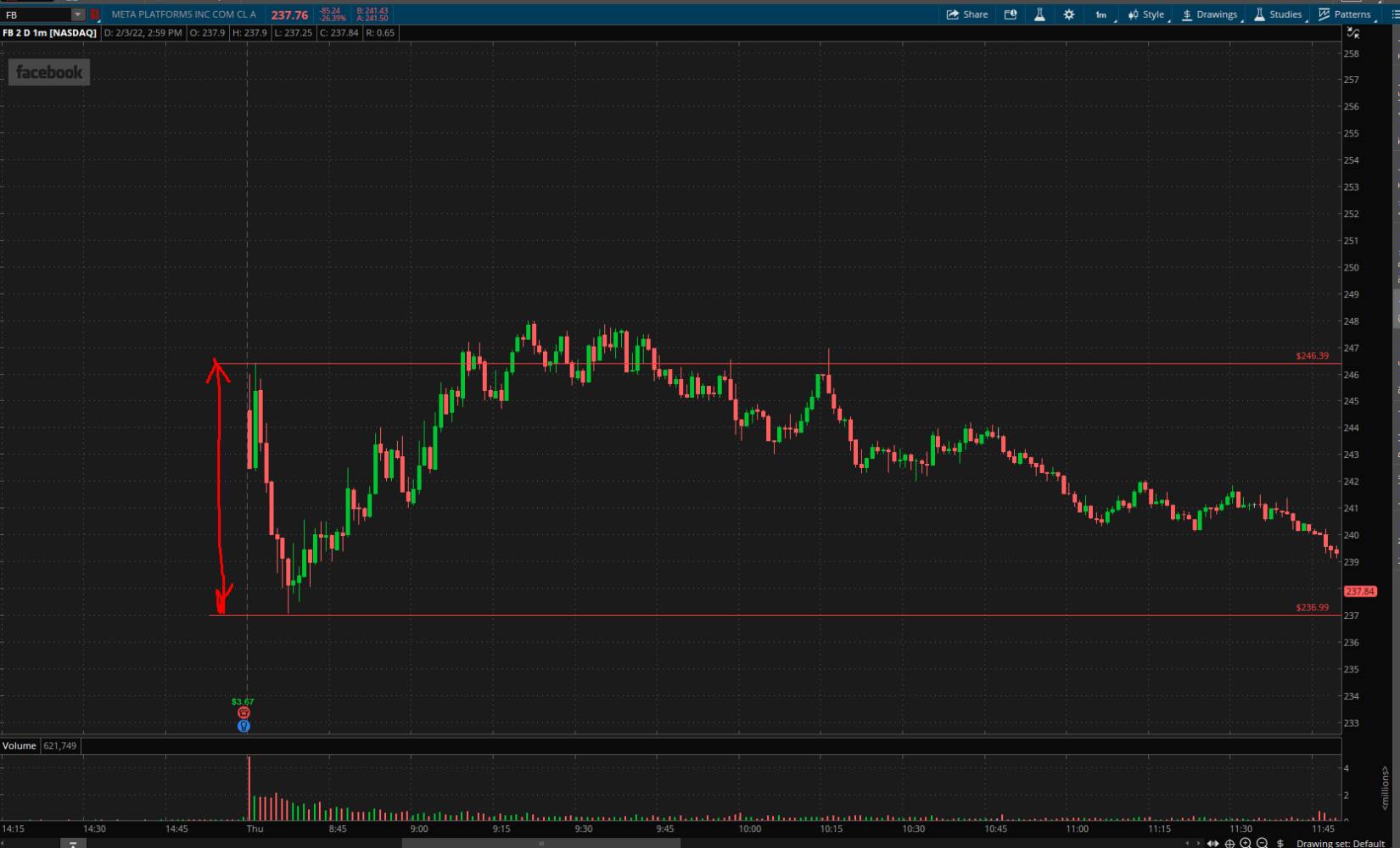Click the flask Edit Studies icon
This screenshot has height=848, width=1400.
[1039, 14]
